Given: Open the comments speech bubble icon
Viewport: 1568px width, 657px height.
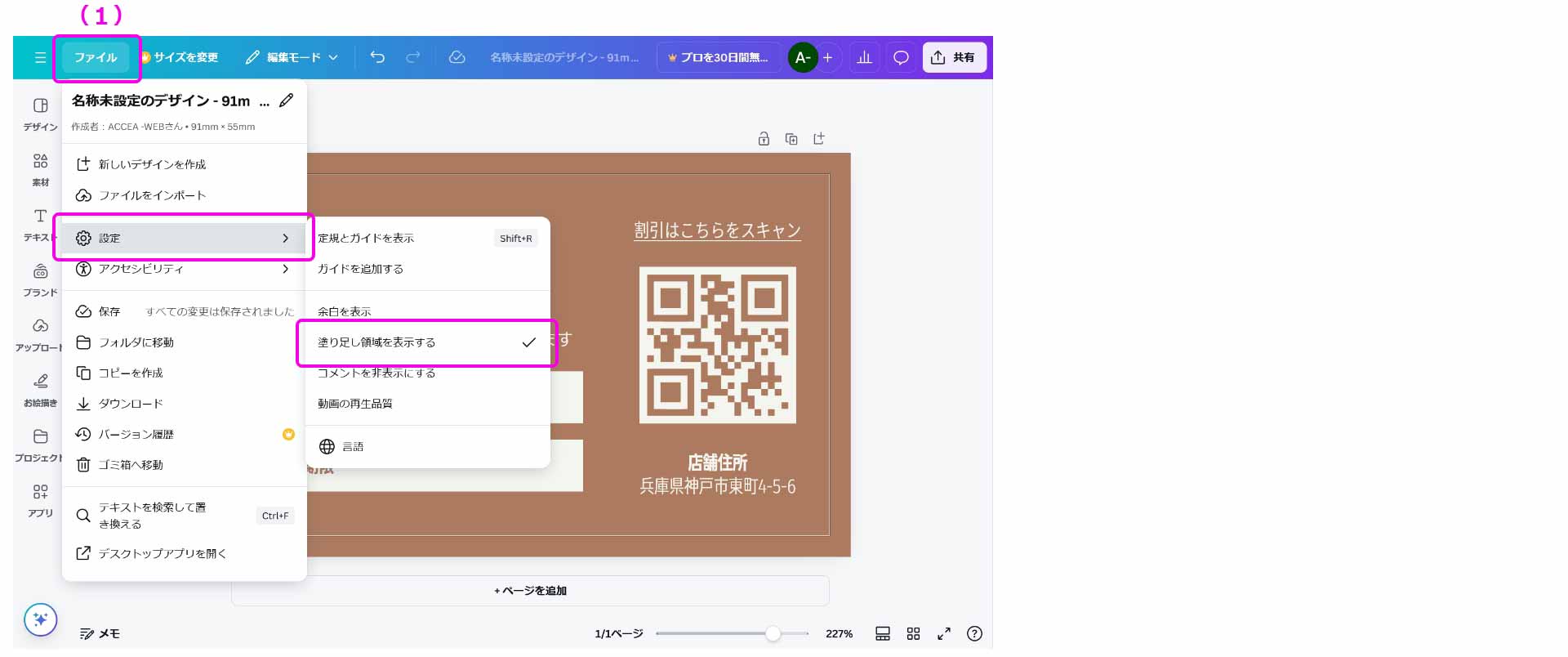Looking at the screenshot, I should (x=902, y=57).
